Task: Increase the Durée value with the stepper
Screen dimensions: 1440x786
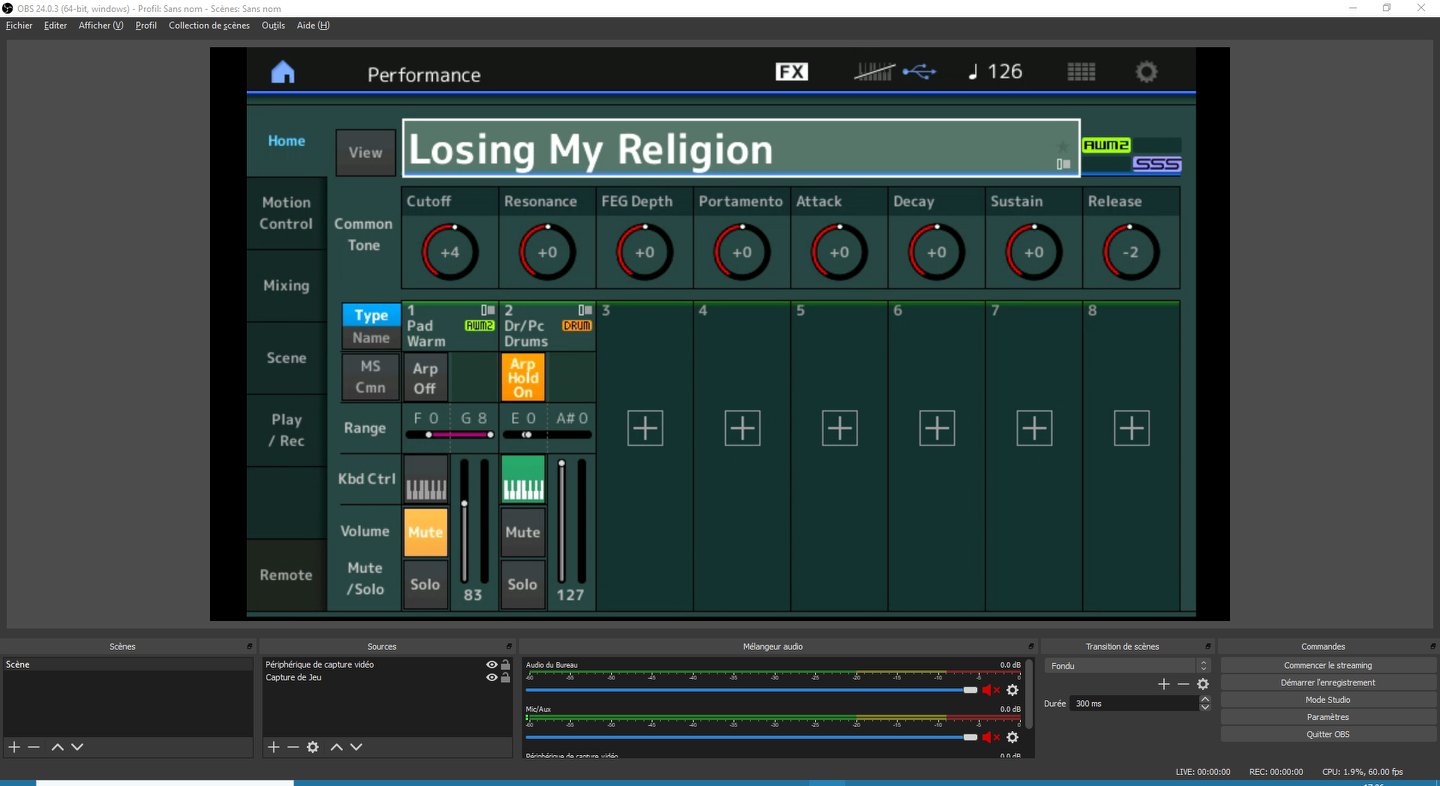Action: pyautogui.click(x=1204, y=699)
